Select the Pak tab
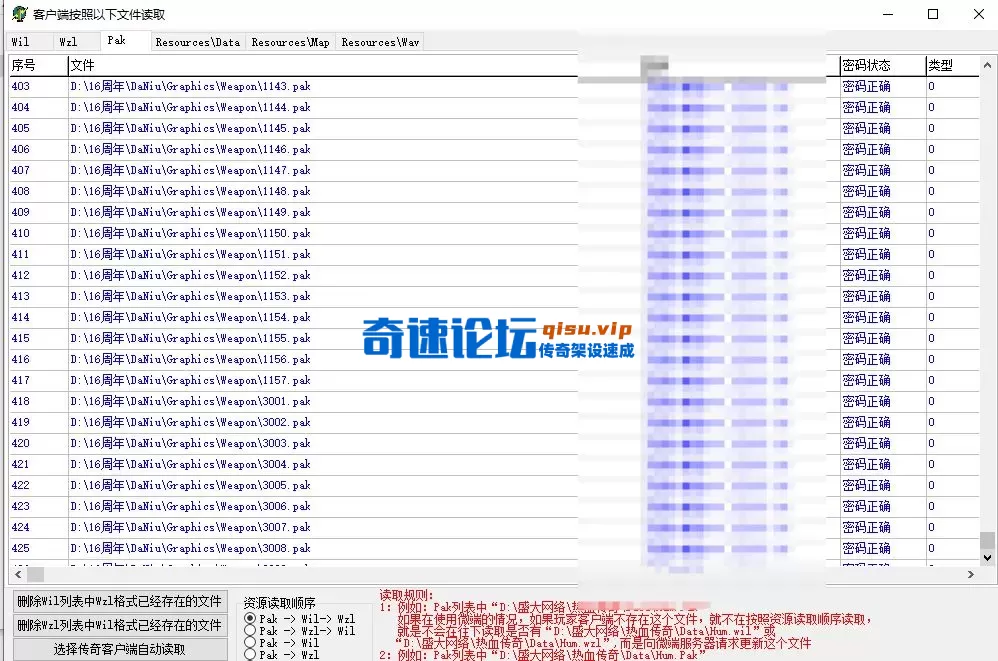Screen dimensions: 998x661 click(x=114, y=41)
